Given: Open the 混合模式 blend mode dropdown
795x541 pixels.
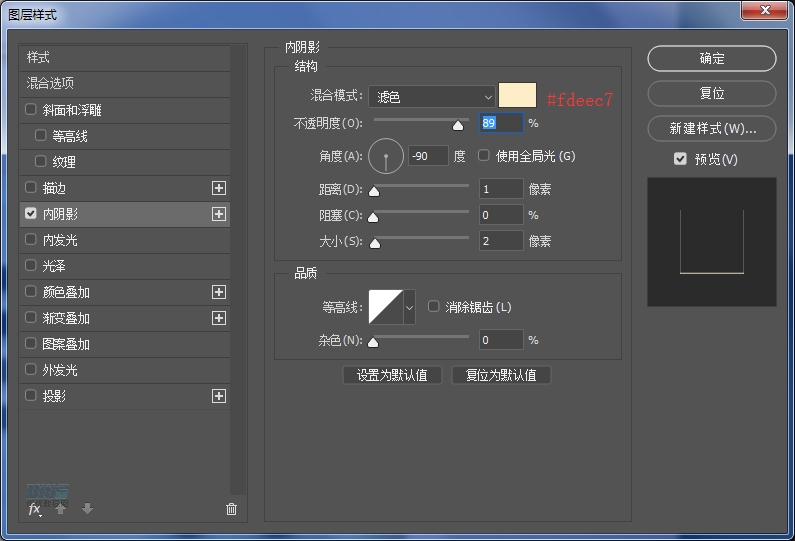Looking at the screenshot, I should 432,97.
